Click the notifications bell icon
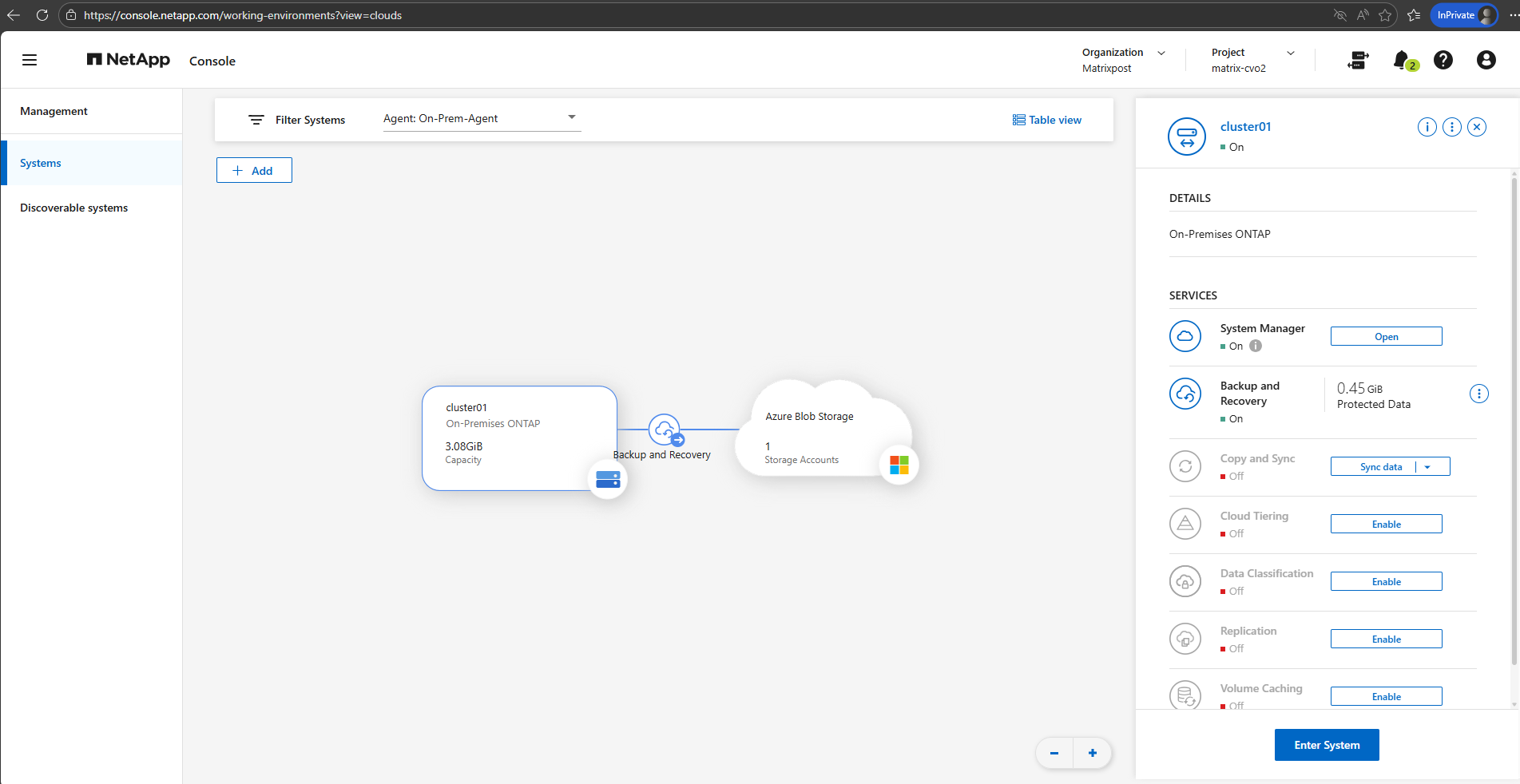 1402,60
